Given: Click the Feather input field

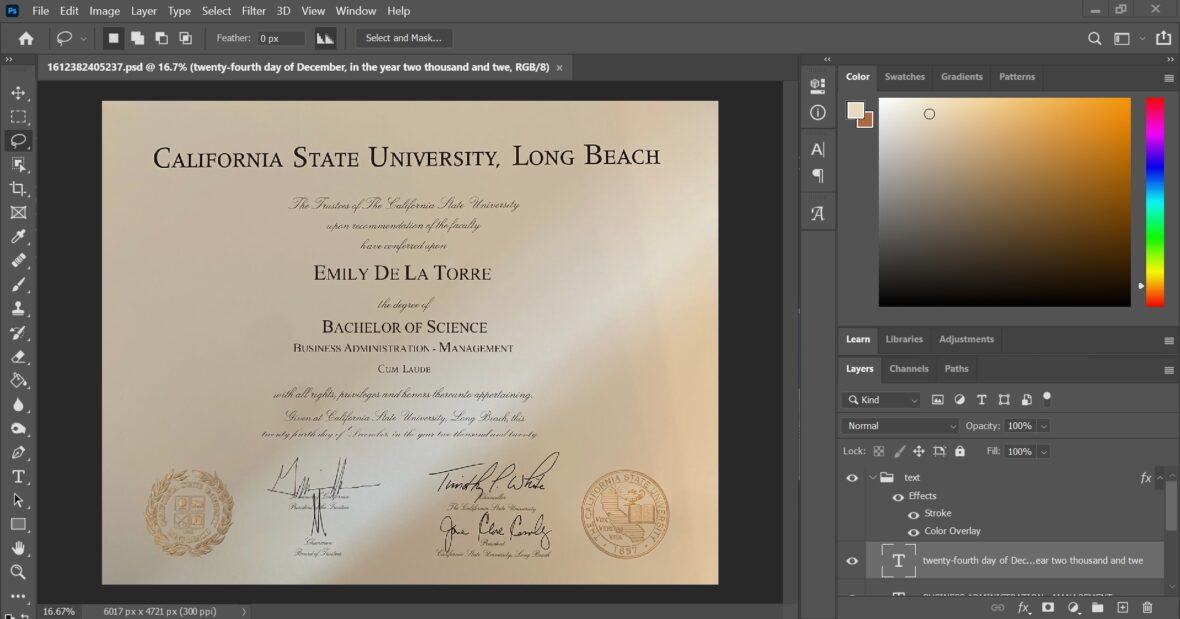Looking at the screenshot, I should coord(281,38).
